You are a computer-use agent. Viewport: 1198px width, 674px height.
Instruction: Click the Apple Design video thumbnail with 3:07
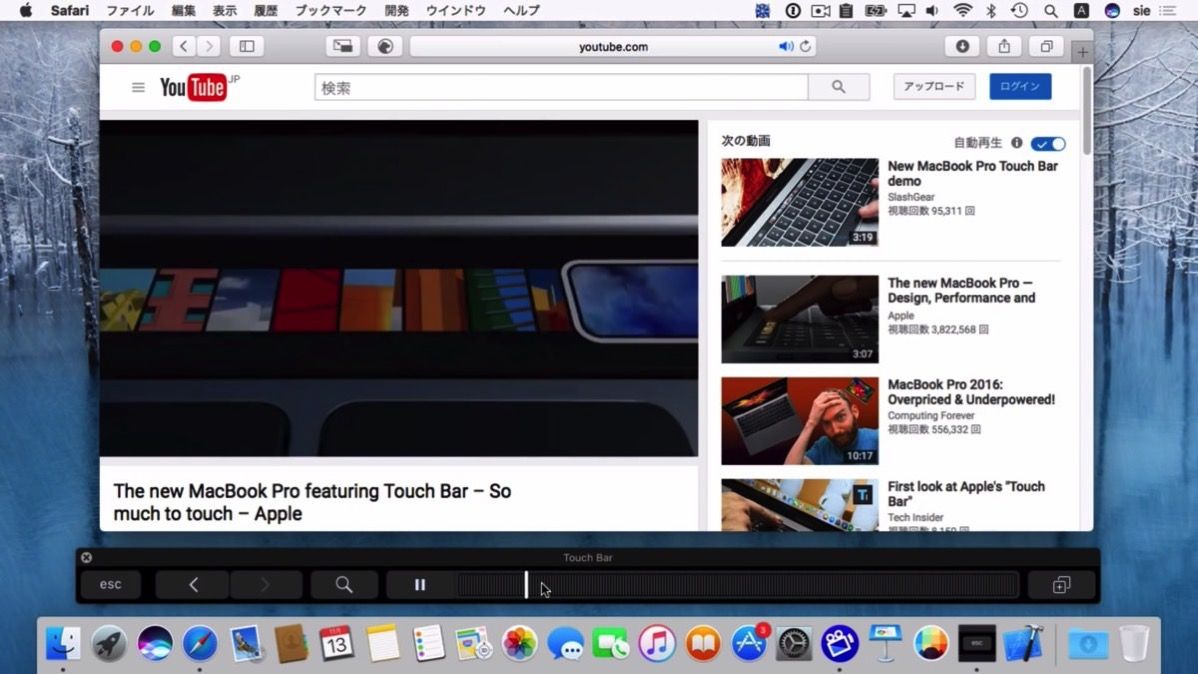coord(799,319)
